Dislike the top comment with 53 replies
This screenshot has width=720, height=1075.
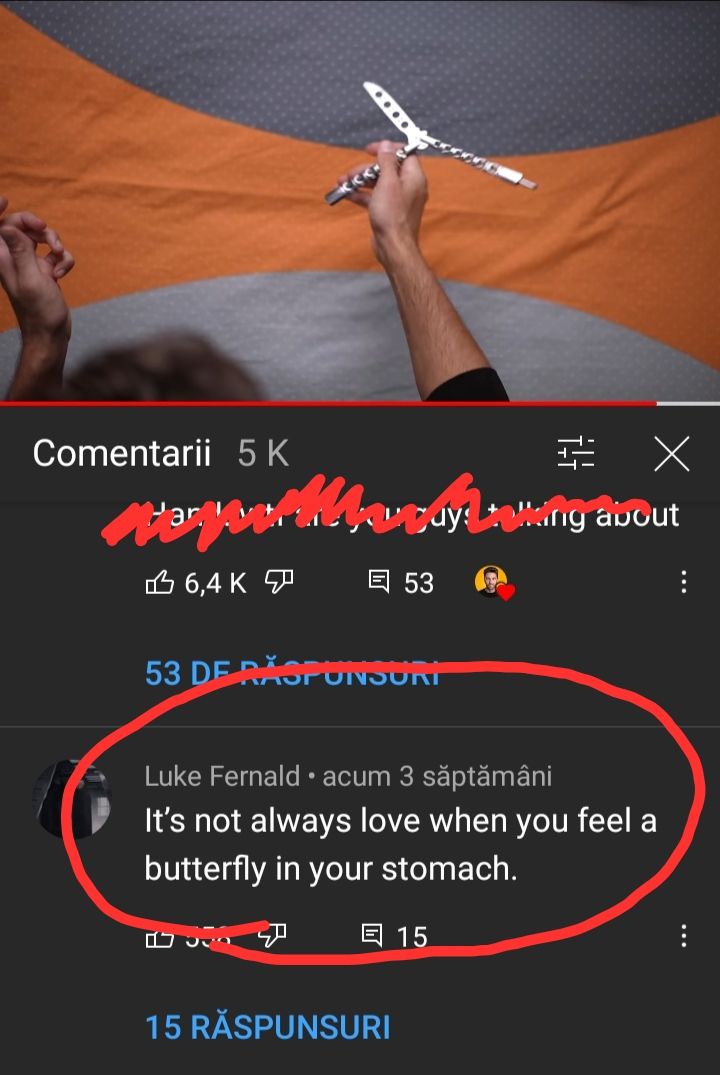279,582
